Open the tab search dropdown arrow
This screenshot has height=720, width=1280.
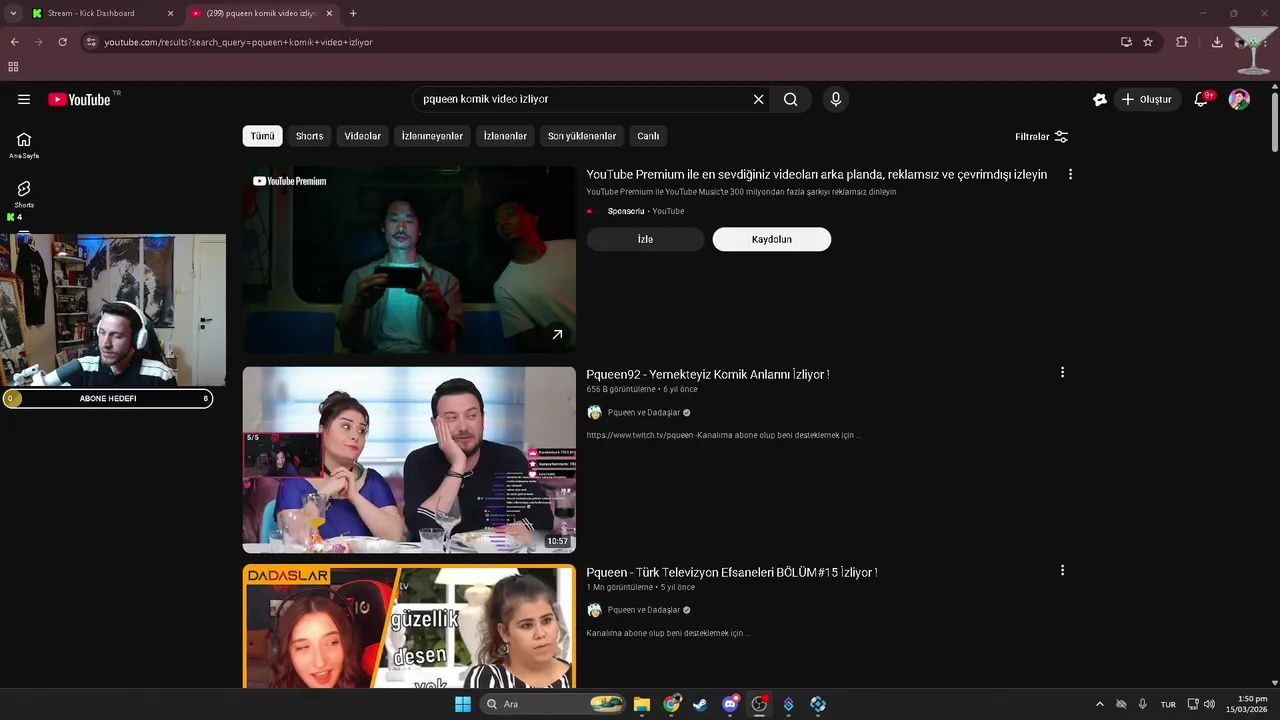pyautogui.click(x=12, y=13)
